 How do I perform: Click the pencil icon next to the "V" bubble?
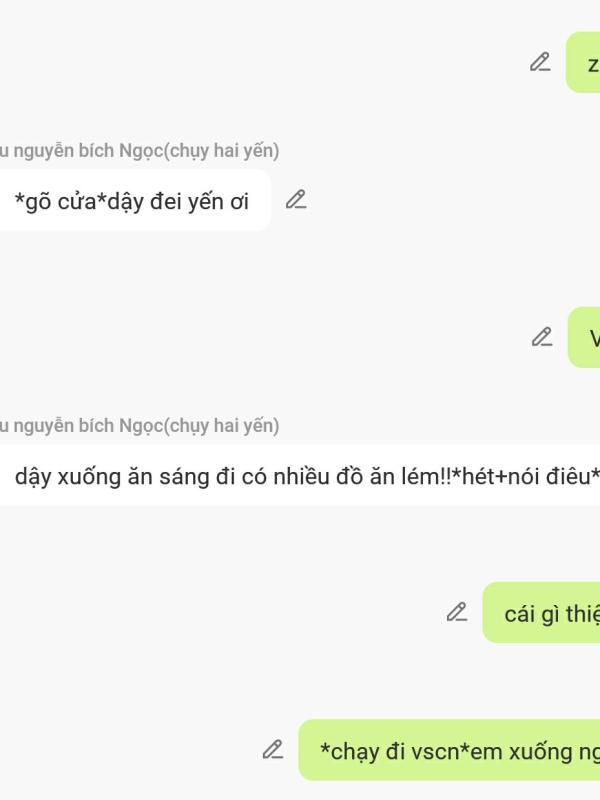542,337
